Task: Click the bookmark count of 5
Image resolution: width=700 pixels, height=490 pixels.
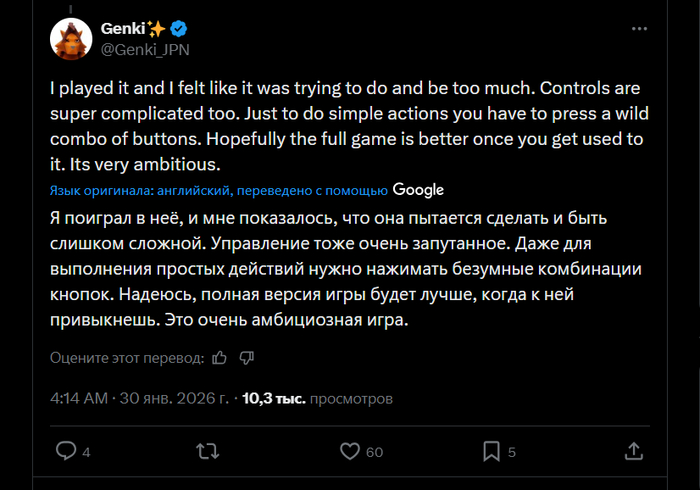Action: point(511,452)
